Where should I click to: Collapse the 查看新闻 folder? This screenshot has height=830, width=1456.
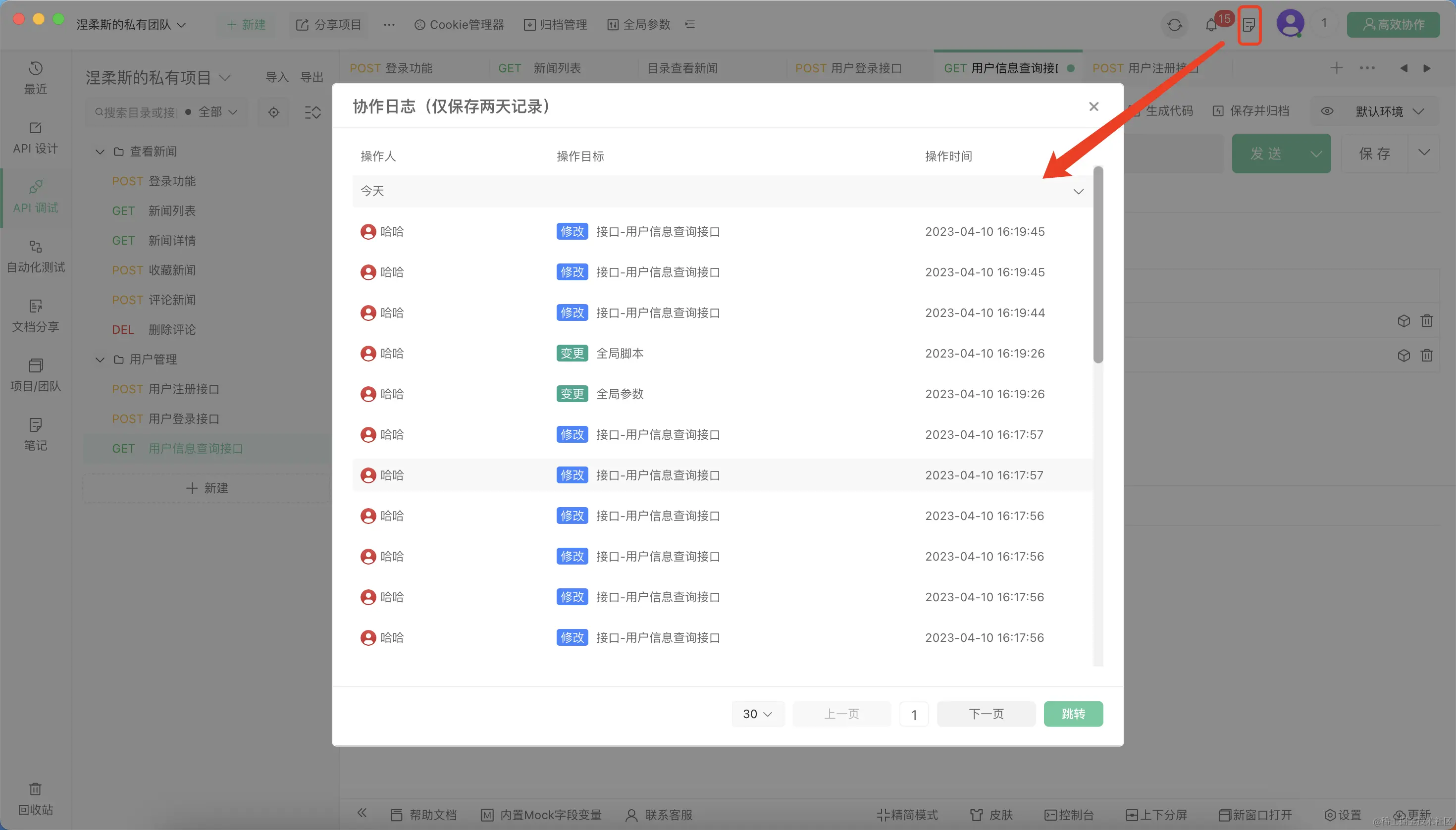pyautogui.click(x=100, y=152)
